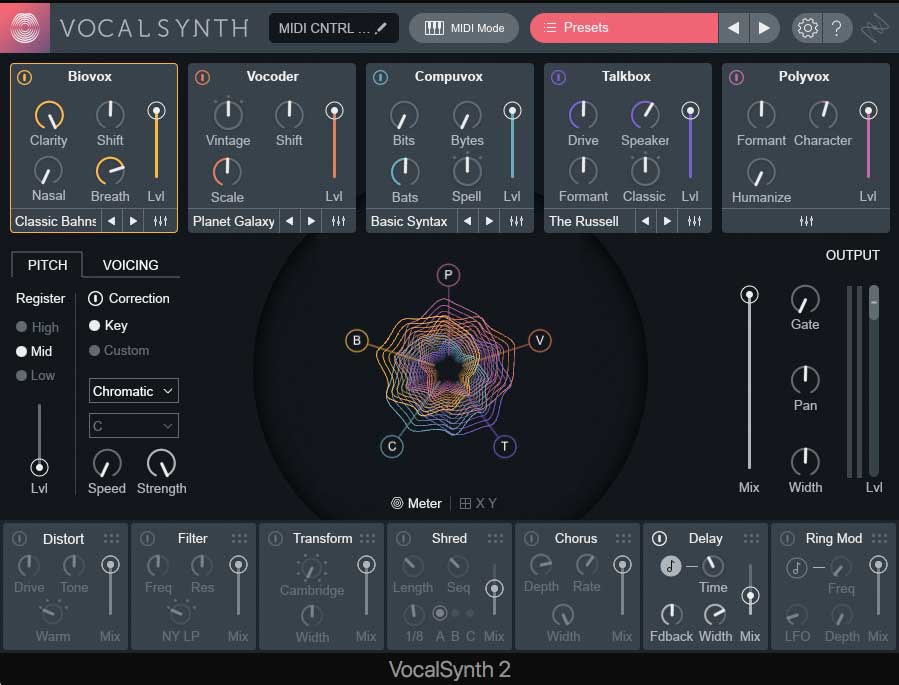The height and width of the screenshot is (685, 899).
Task: Click the output Mix slider handle
Action: [749, 295]
